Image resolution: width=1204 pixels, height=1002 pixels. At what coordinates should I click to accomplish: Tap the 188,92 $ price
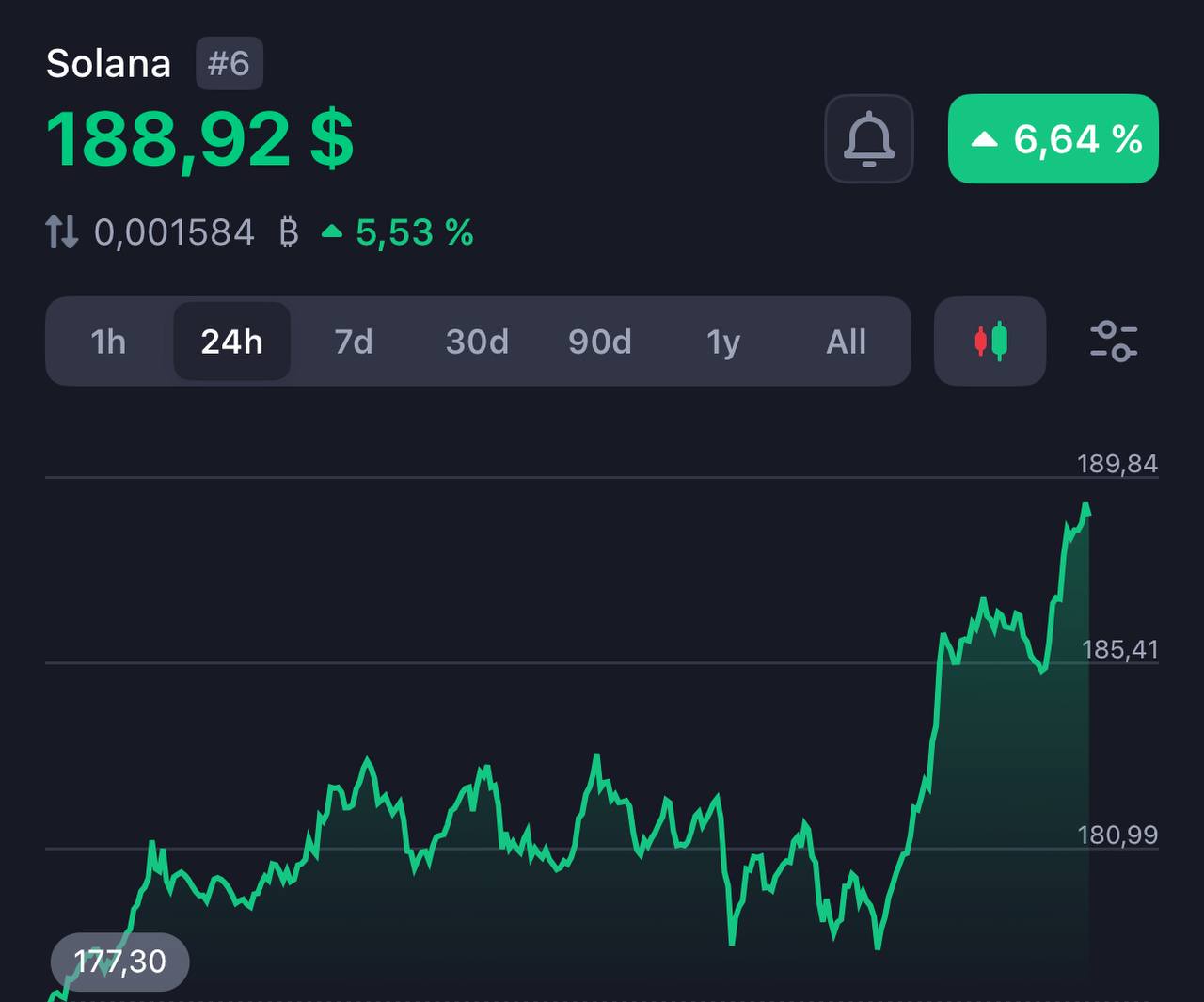tap(200, 139)
